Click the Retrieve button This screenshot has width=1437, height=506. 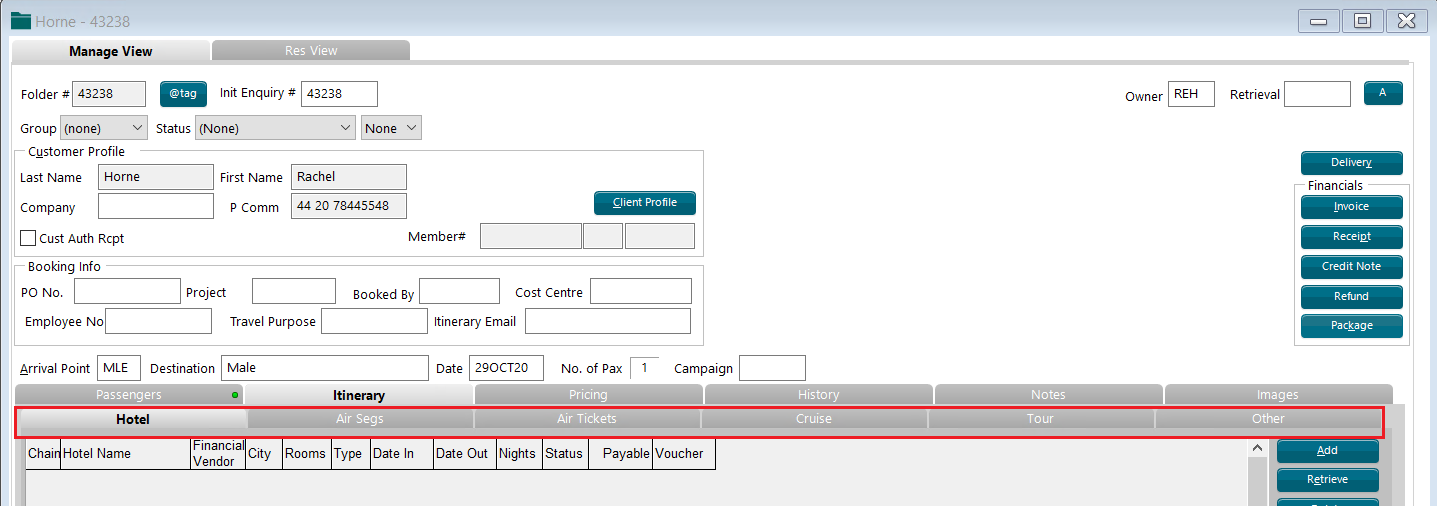(1328, 480)
